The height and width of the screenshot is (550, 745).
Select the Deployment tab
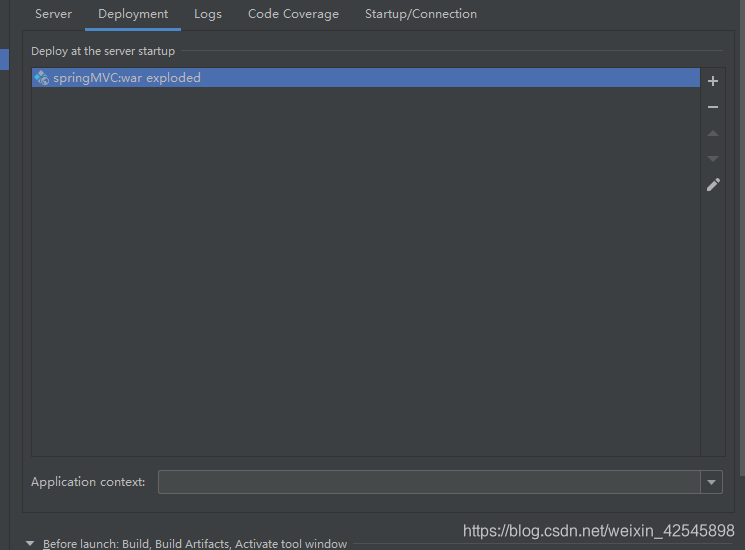[133, 14]
